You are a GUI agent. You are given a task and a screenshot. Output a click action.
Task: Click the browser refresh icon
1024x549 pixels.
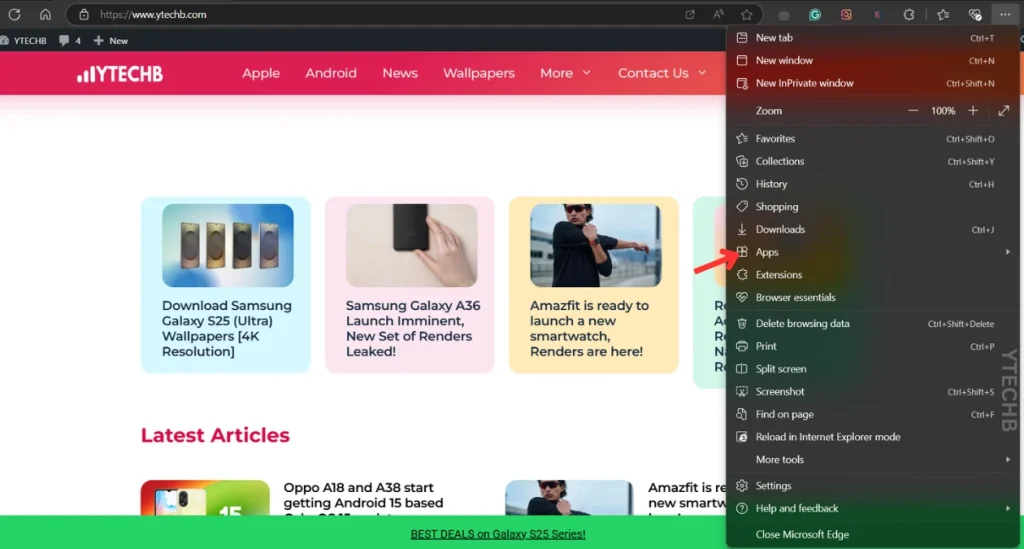click(14, 14)
